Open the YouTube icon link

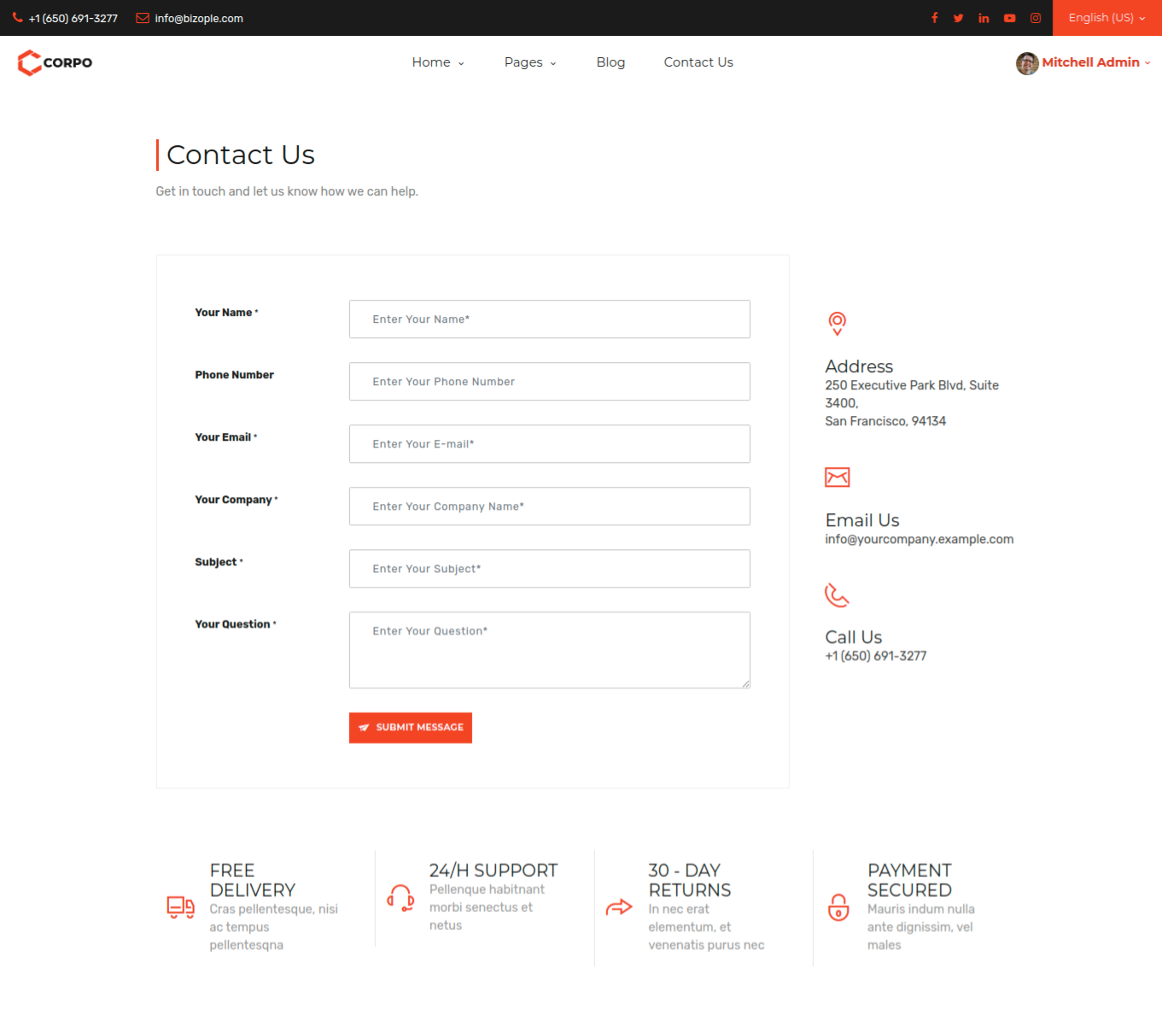coord(1009,18)
